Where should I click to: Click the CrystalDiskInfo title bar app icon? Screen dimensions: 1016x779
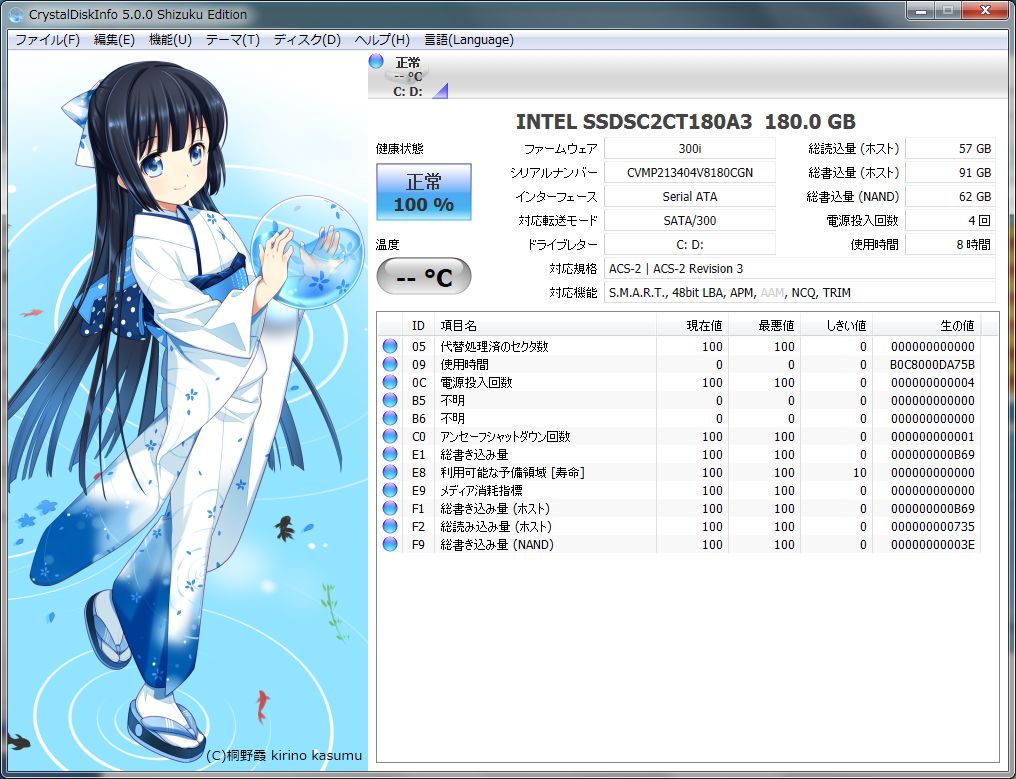[16, 14]
